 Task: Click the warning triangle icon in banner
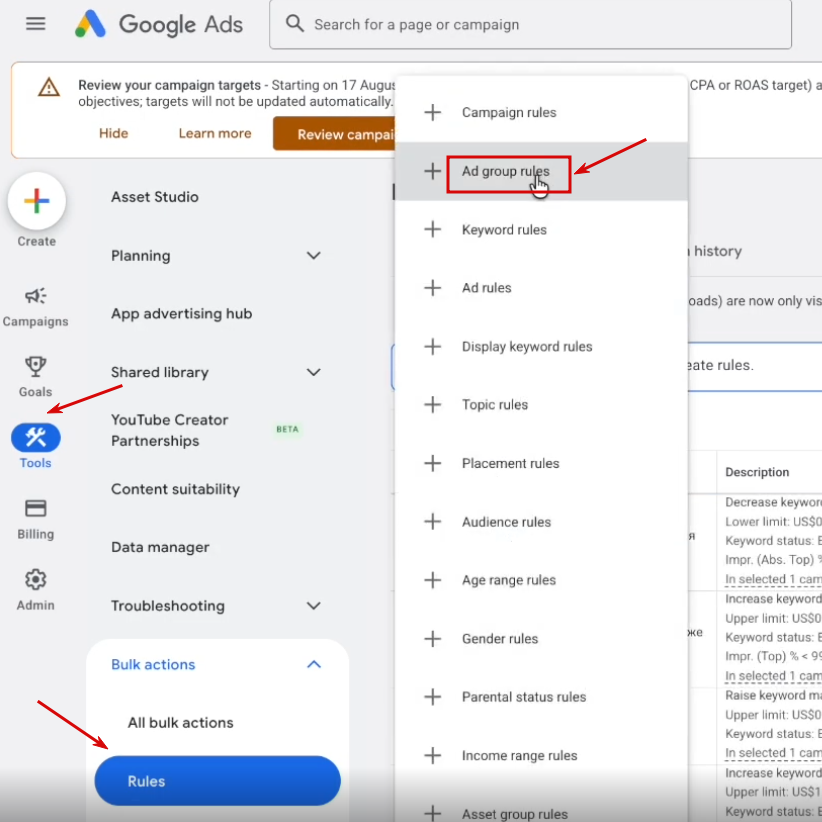pos(49,88)
